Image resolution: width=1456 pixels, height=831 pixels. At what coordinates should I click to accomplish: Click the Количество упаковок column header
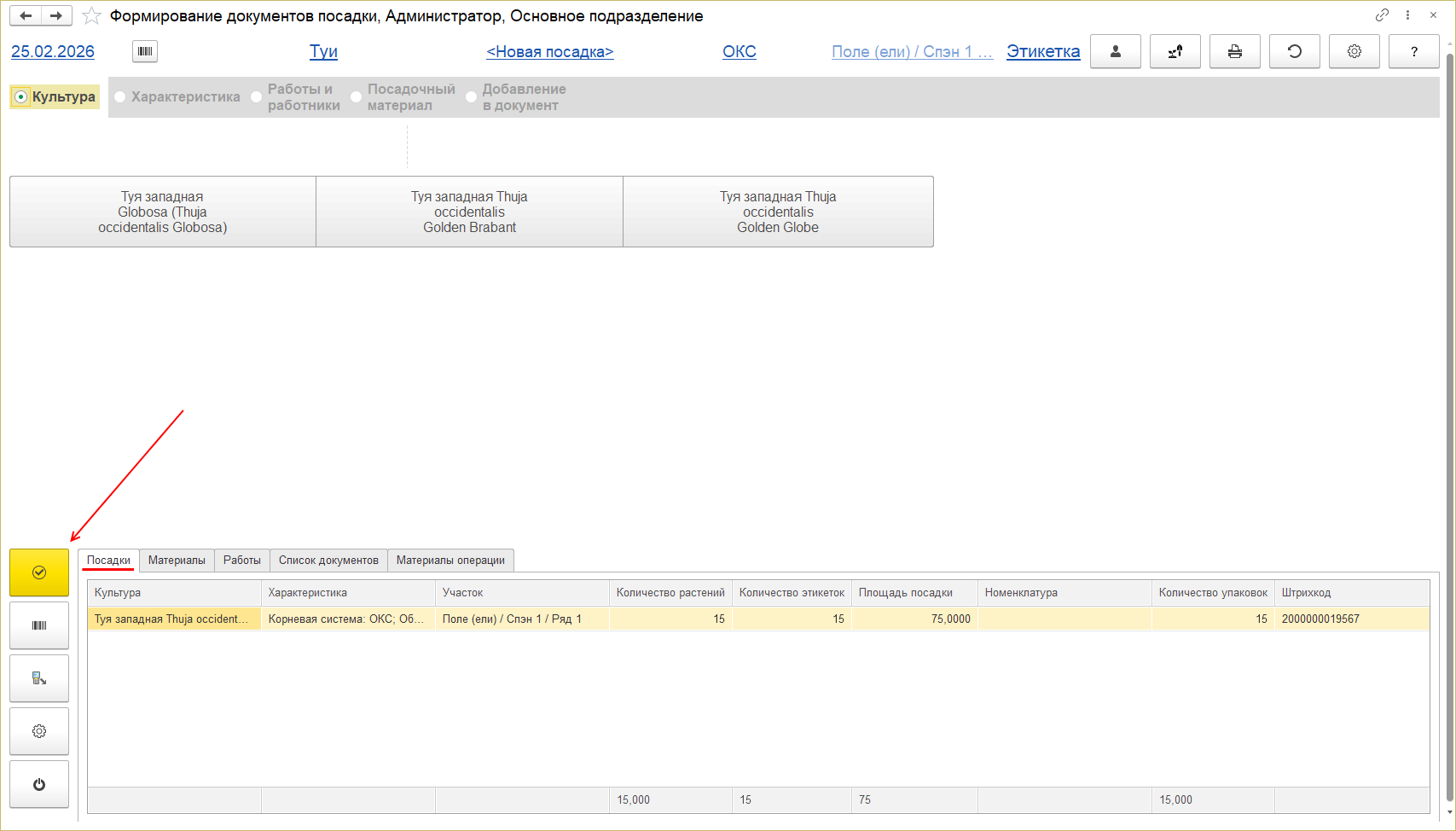(x=1213, y=593)
